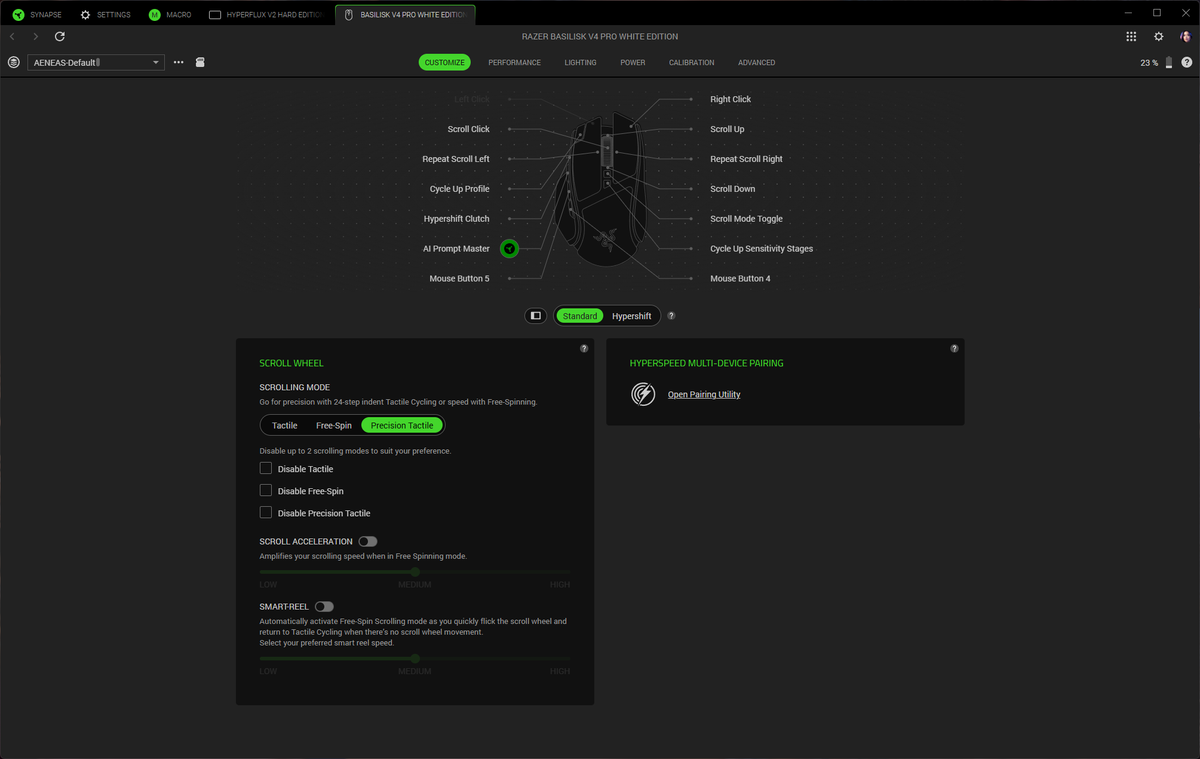This screenshot has height=759, width=1200.
Task: Select the Scroll Down assignment
Action: point(733,189)
